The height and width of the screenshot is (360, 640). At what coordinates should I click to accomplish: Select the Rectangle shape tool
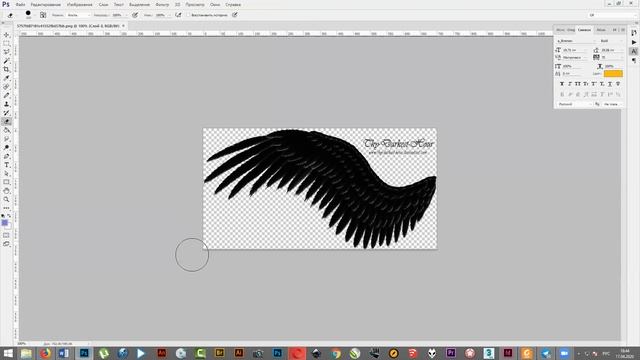[x=7, y=182]
